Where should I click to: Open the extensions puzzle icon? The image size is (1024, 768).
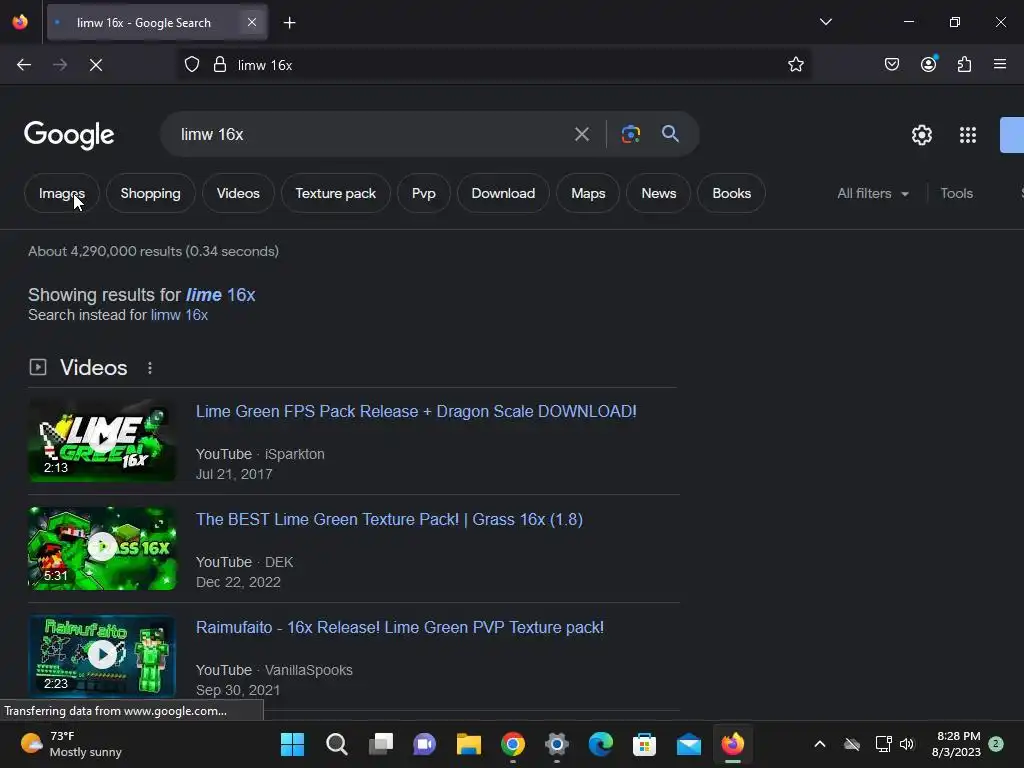point(964,65)
